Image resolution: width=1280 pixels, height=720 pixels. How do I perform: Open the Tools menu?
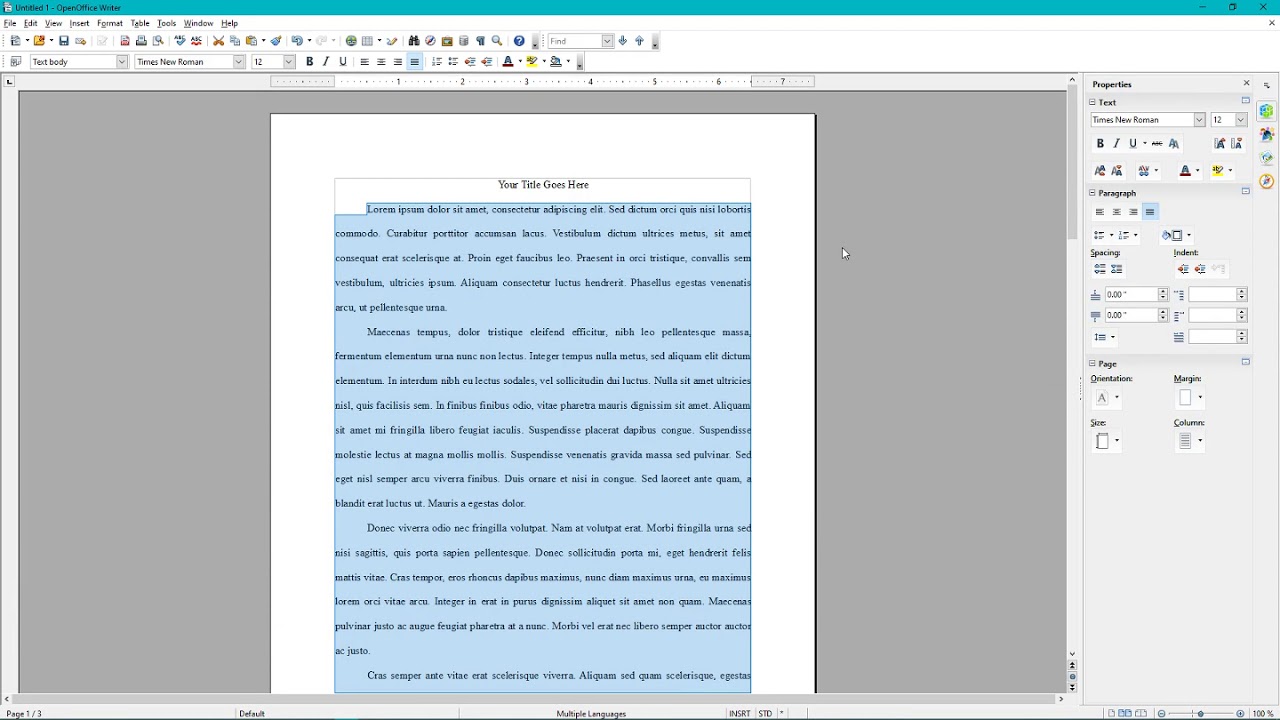pyautogui.click(x=167, y=23)
